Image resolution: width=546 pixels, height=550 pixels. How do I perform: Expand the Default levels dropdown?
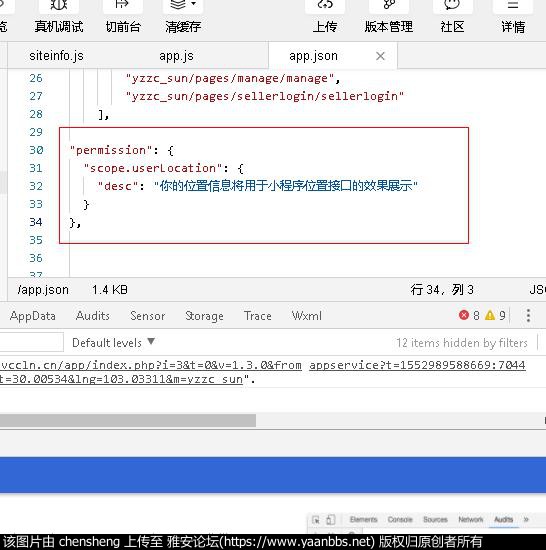coord(113,342)
